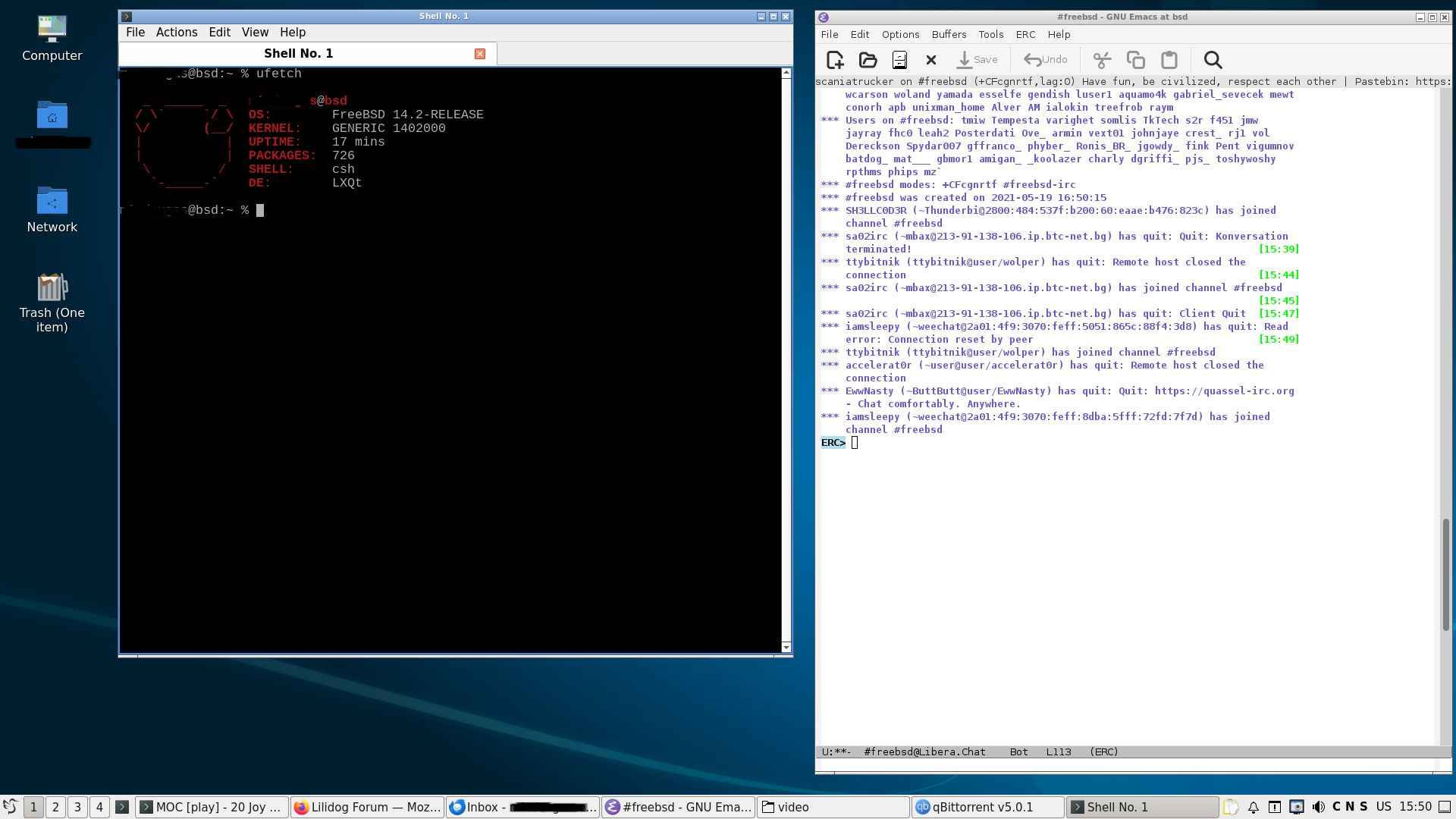Open notifications bell tray icon

(x=1254, y=807)
